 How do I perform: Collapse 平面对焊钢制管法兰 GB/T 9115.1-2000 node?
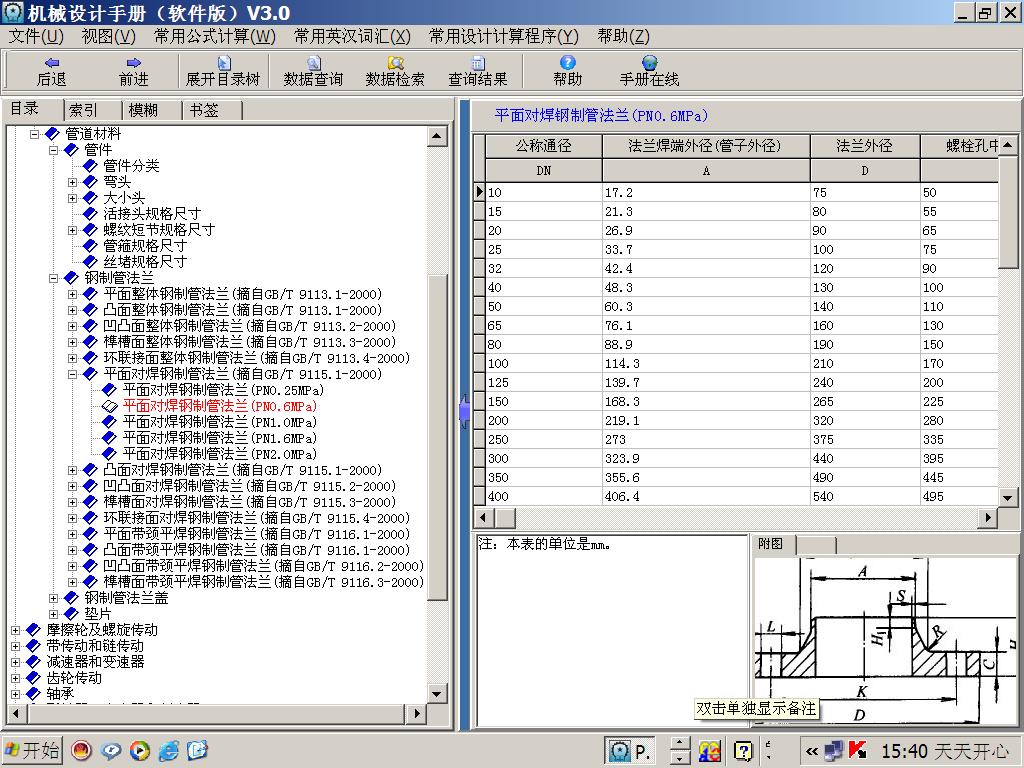tap(72, 374)
